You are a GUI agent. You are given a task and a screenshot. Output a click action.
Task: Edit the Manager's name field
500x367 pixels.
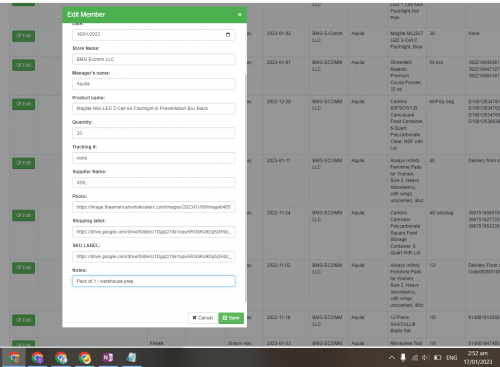pos(153,84)
